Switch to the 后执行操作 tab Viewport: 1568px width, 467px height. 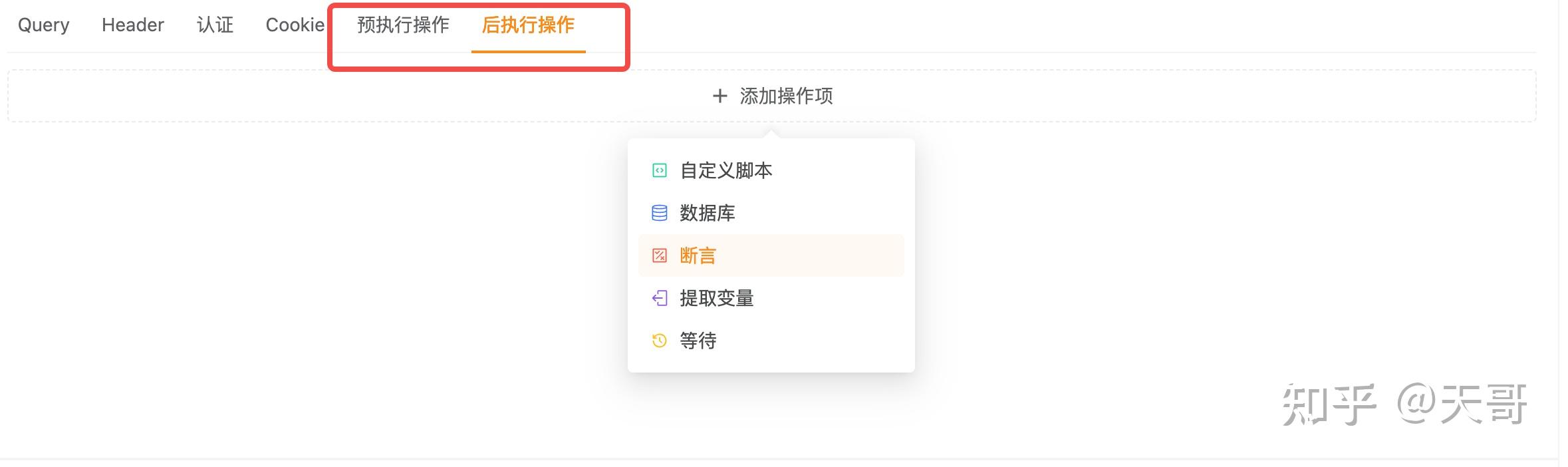tap(527, 26)
